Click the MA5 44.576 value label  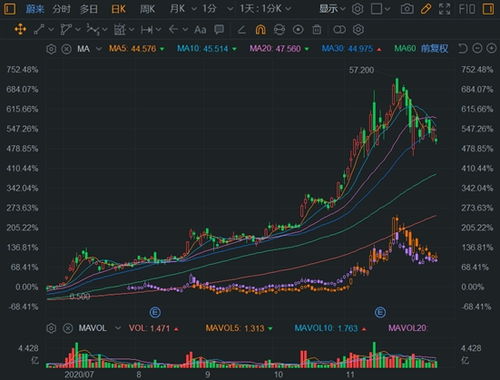click(x=132, y=49)
